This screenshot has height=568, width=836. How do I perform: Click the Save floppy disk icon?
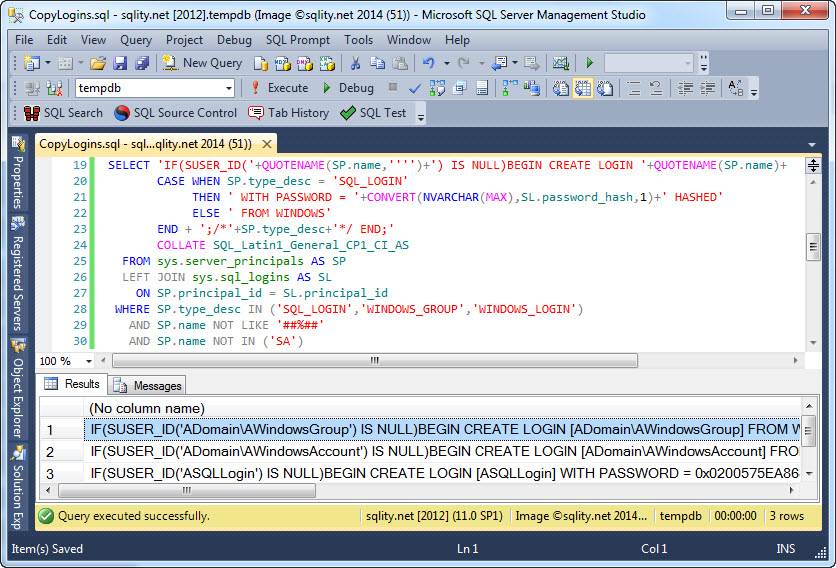[120, 63]
